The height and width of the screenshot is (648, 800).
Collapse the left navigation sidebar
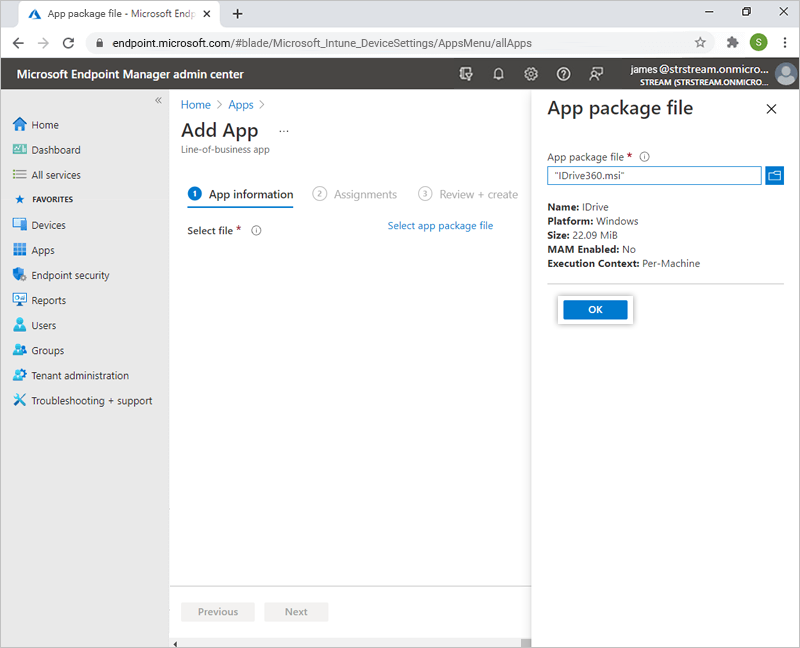pos(158,101)
